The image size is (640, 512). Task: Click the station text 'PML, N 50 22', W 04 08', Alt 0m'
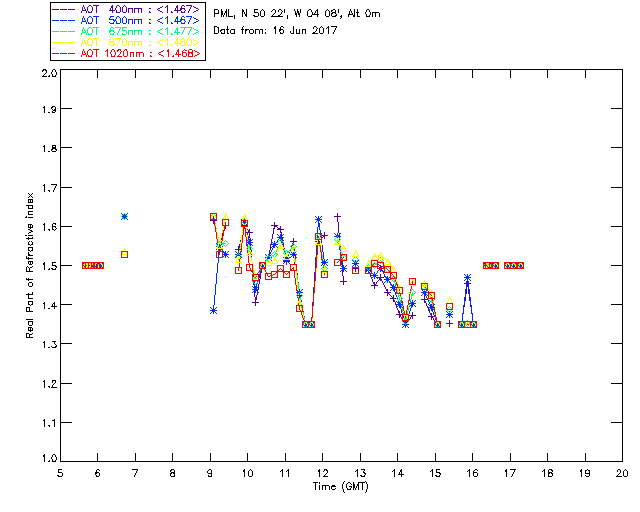(297, 14)
